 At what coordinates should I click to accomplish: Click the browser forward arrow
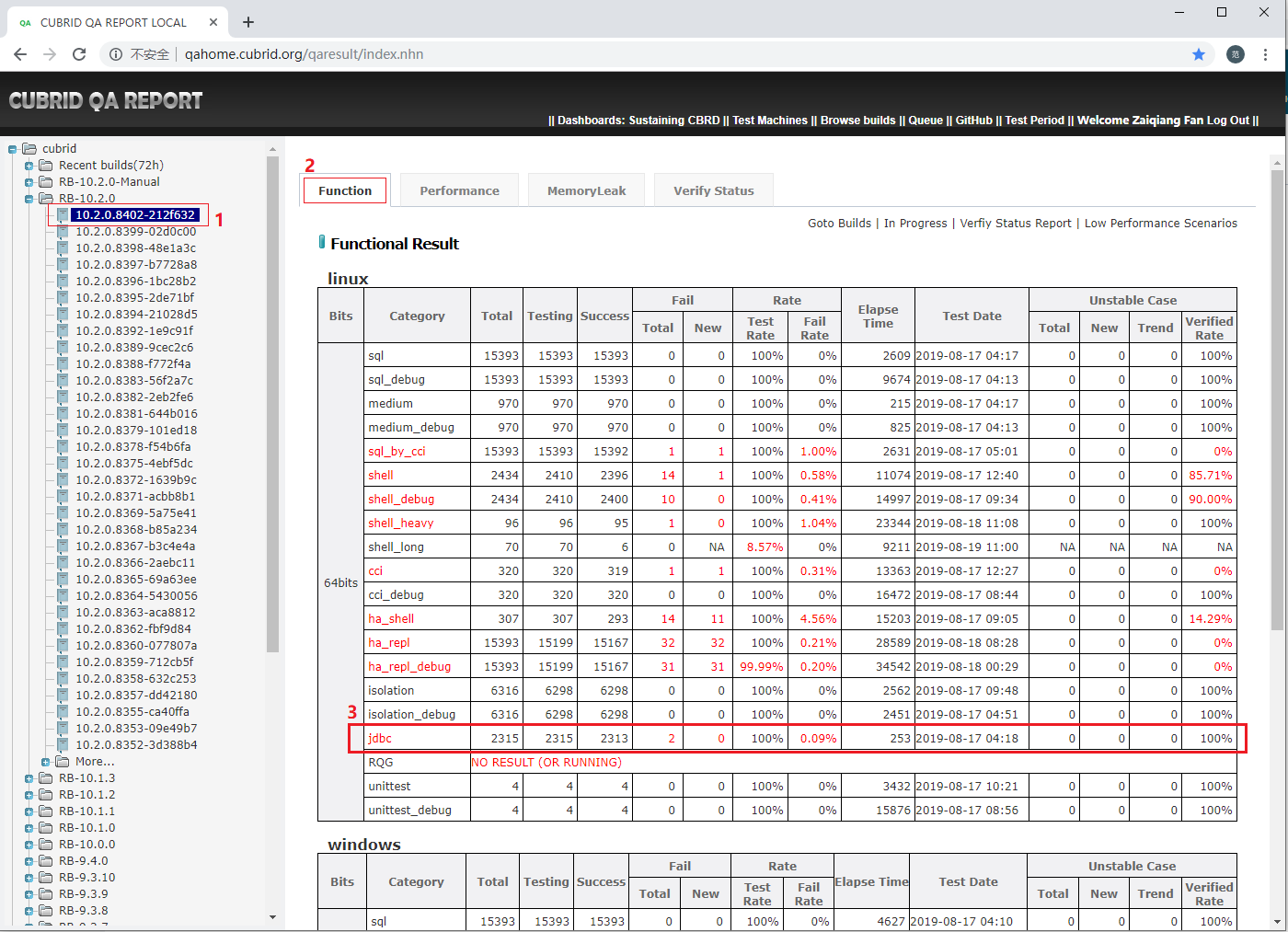(50, 54)
